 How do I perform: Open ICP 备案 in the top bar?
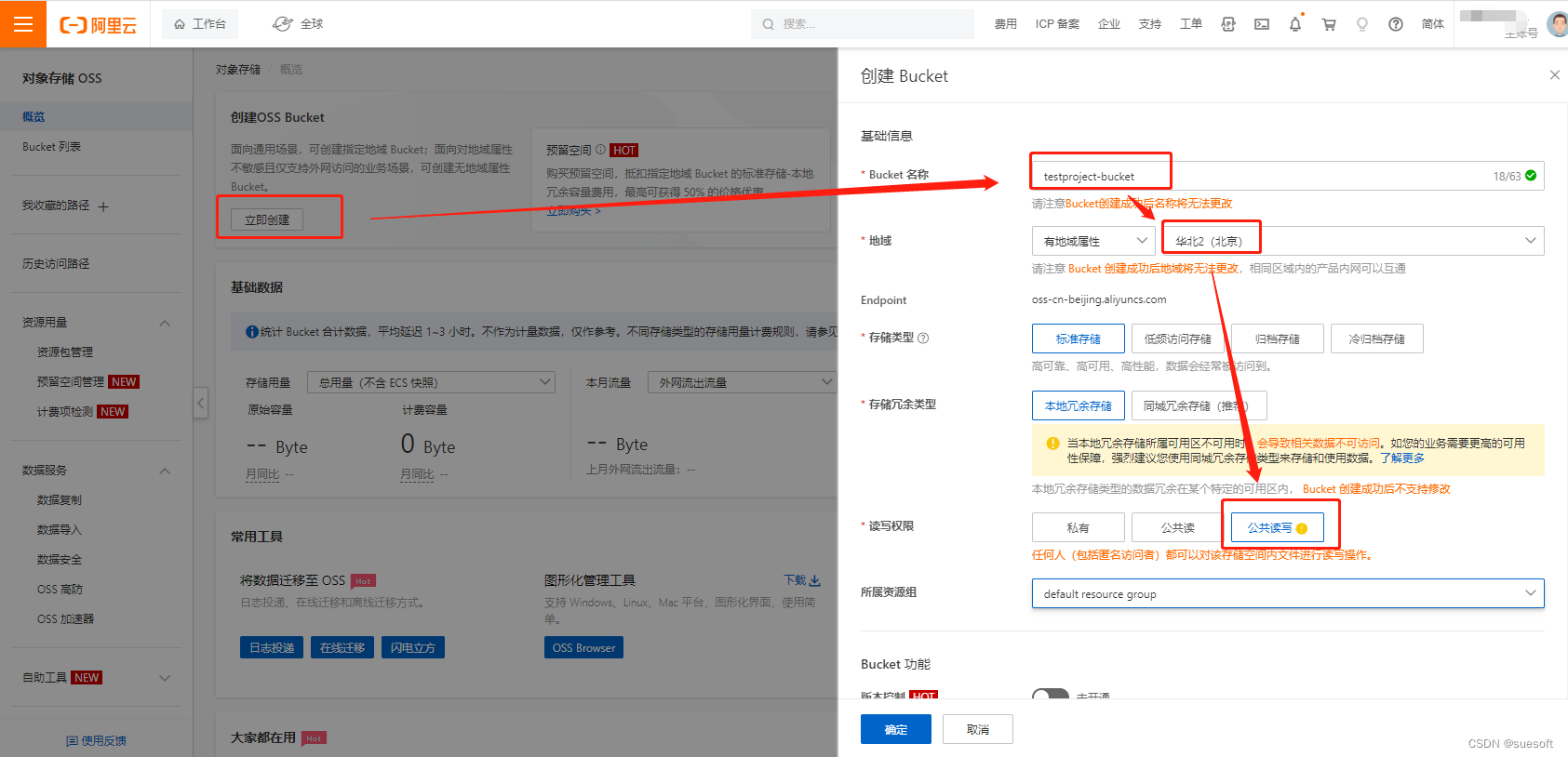pyautogui.click(x=1057, y=24)
